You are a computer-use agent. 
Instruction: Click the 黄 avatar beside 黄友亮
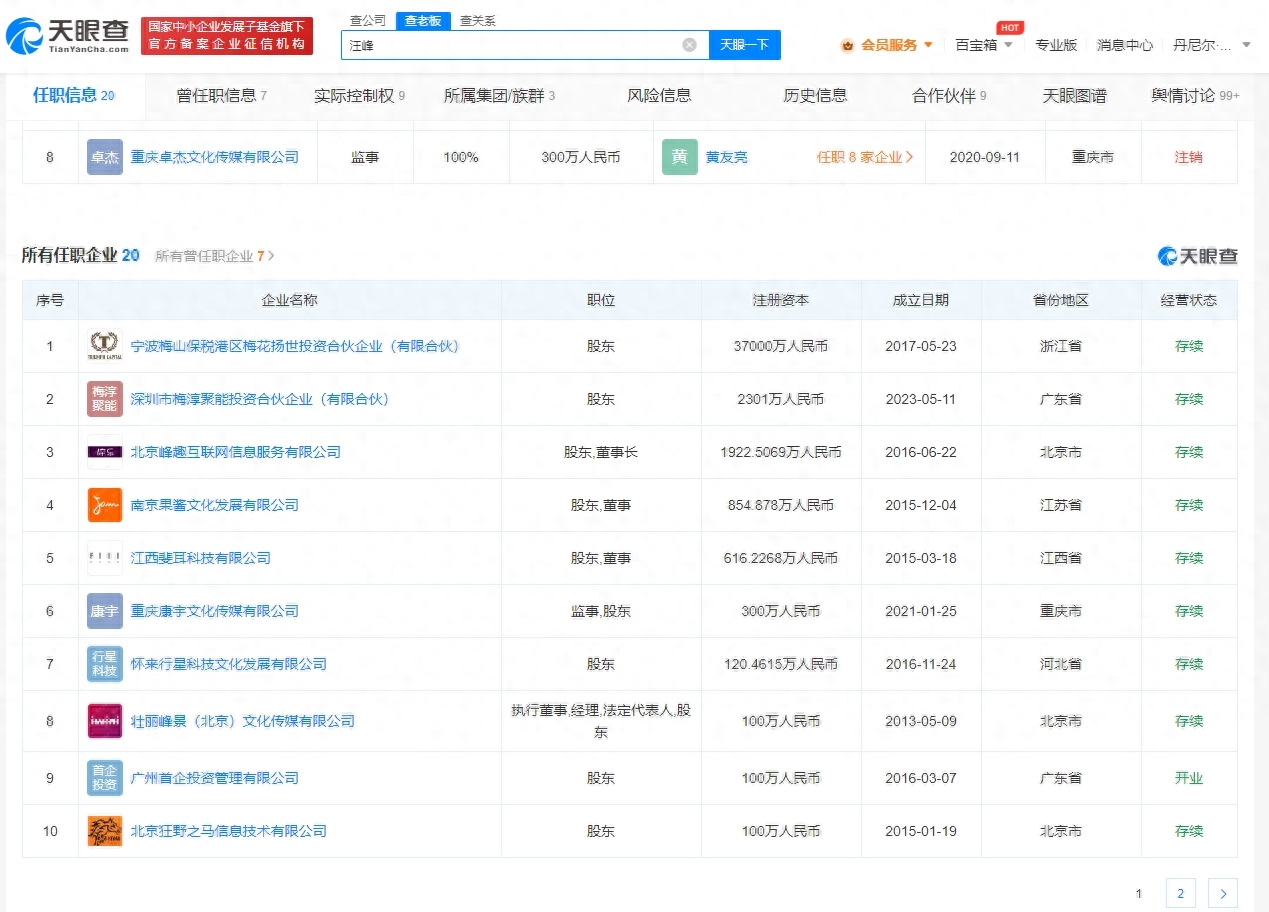coord(679,157)
